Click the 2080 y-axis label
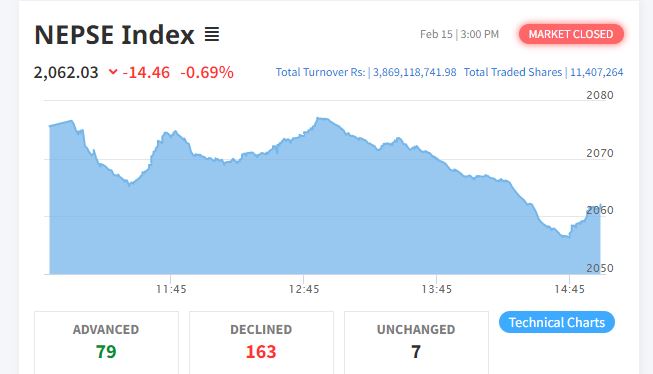This screenshot has height=374, width=653. pos(600,95)
